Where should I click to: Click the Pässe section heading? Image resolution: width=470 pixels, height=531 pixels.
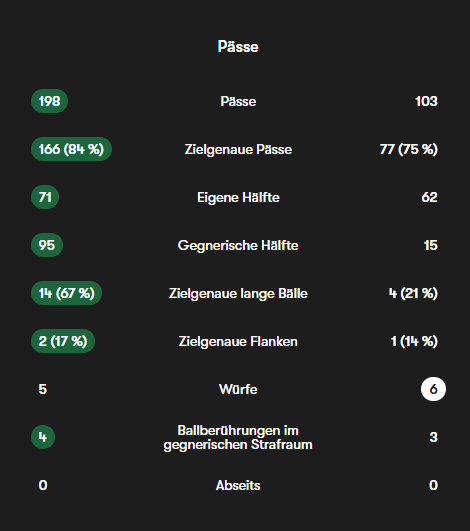(238, 47)
